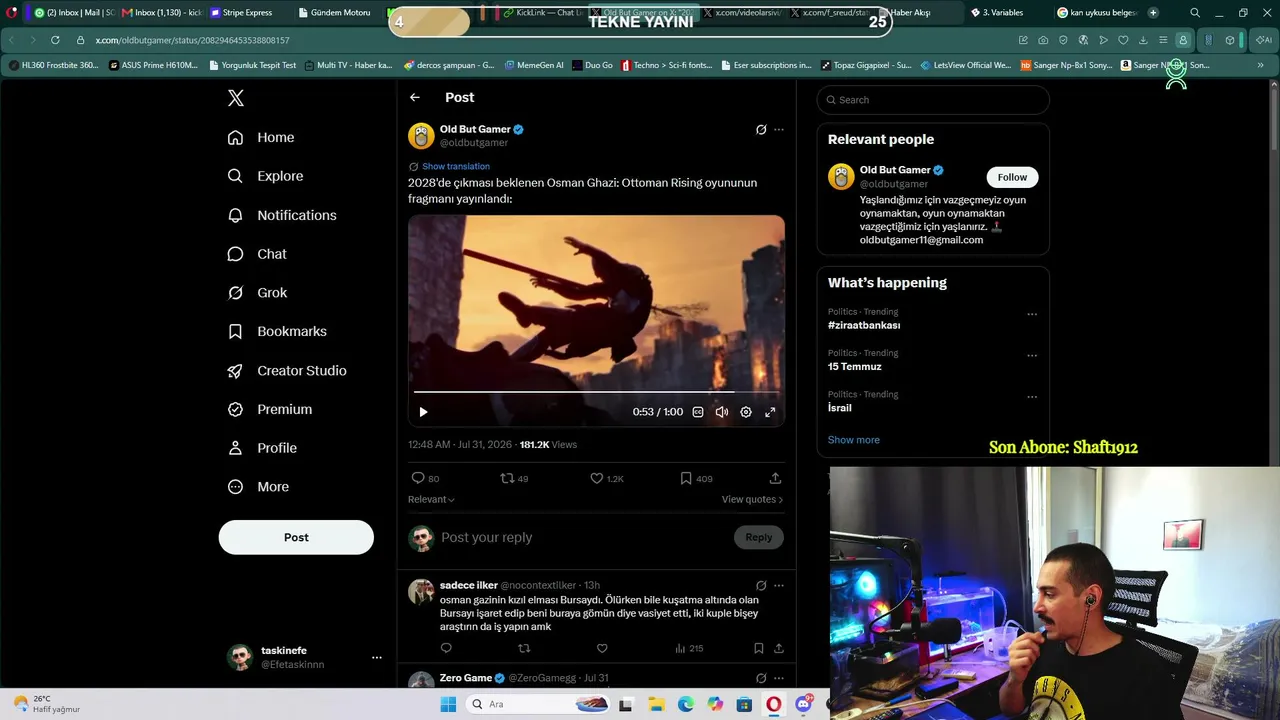The width and height of the screenshot is (1280, 720).
Task: Open video playback settings gear
Action: click(746, 412)
